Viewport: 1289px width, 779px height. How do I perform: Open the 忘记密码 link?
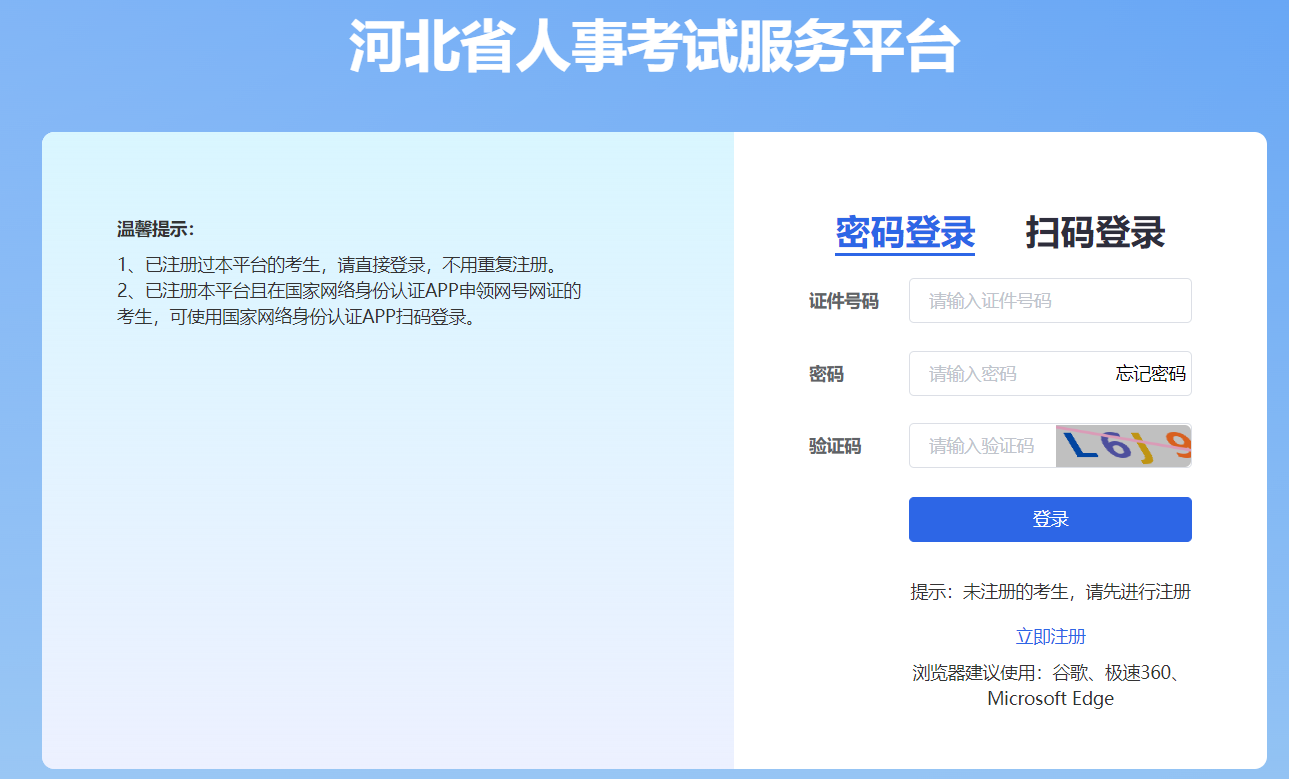(x=1150, y=374)
